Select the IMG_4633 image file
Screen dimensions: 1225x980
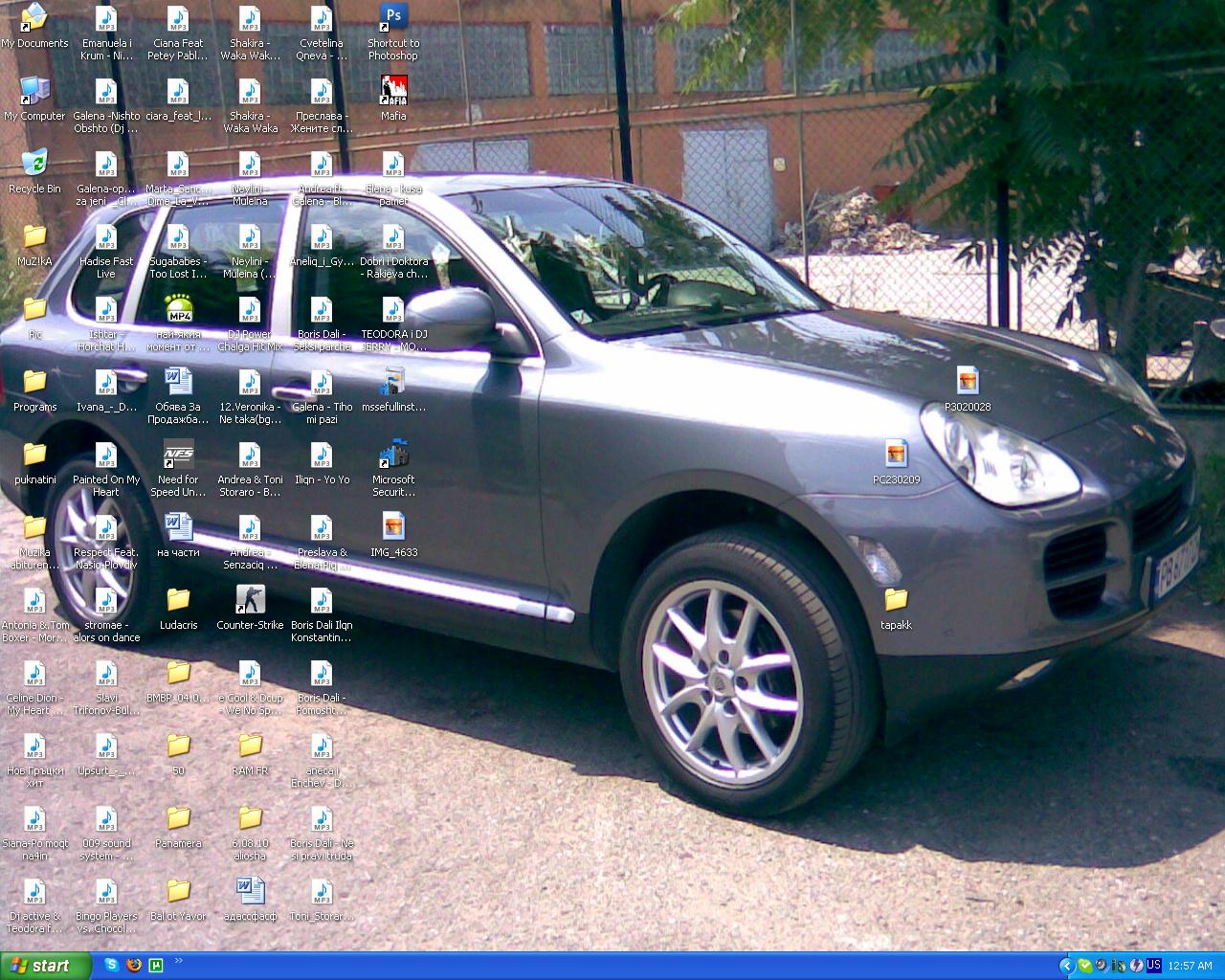(393, 533)
